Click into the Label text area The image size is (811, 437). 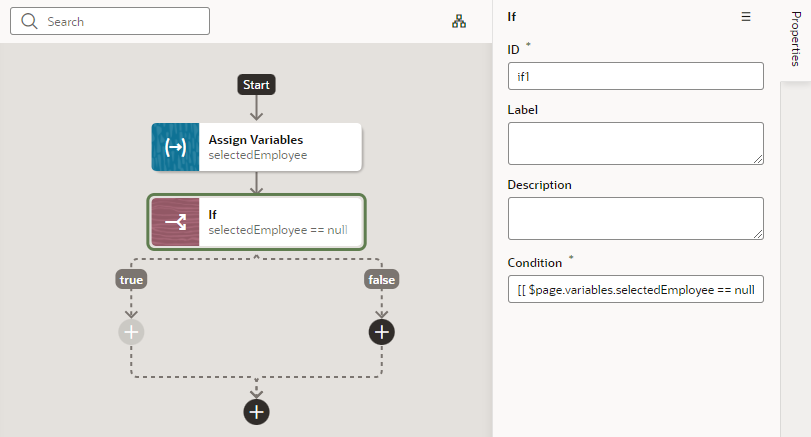click(x=635, y=143)
